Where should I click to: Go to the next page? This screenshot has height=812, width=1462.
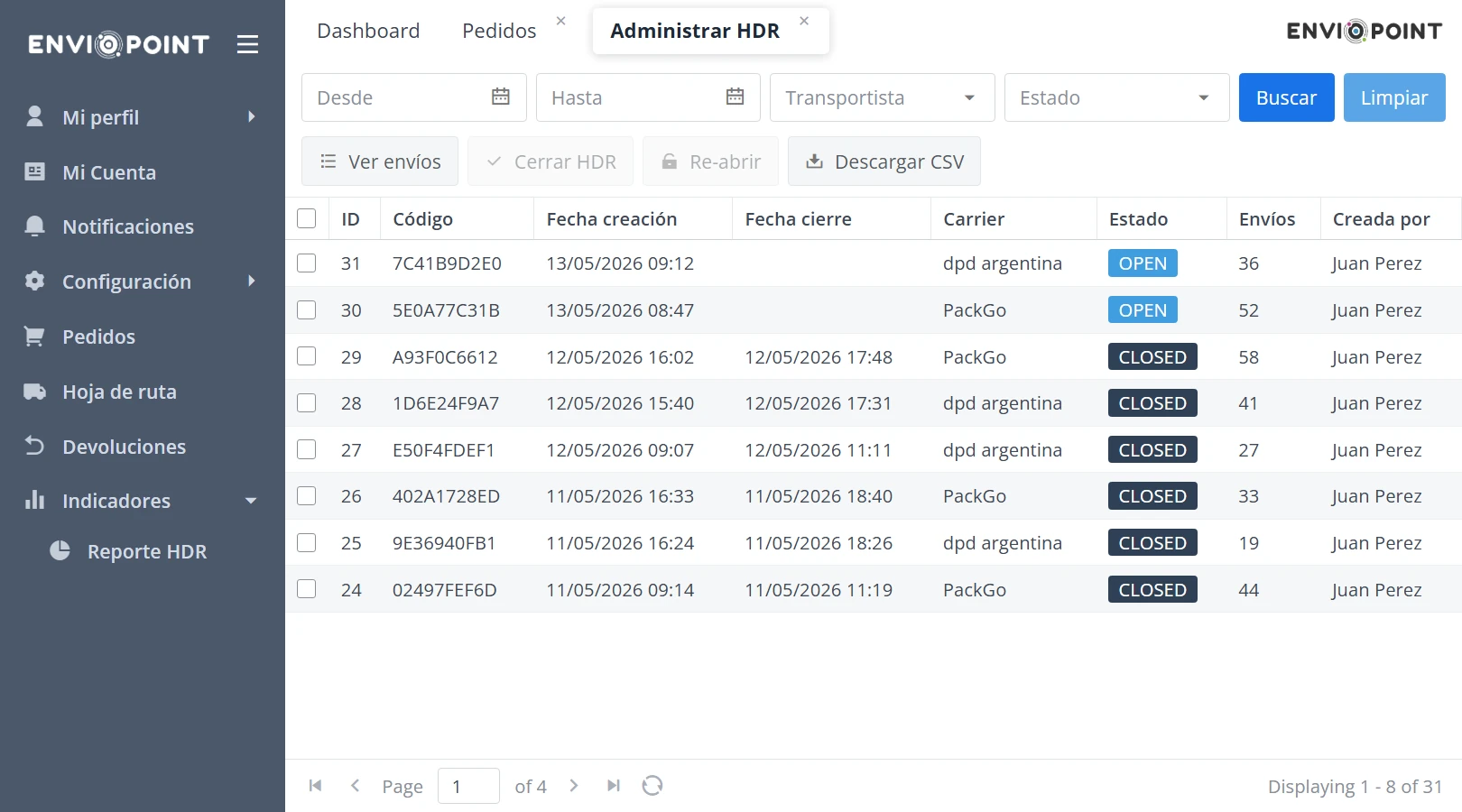click(x=574, y=786)
